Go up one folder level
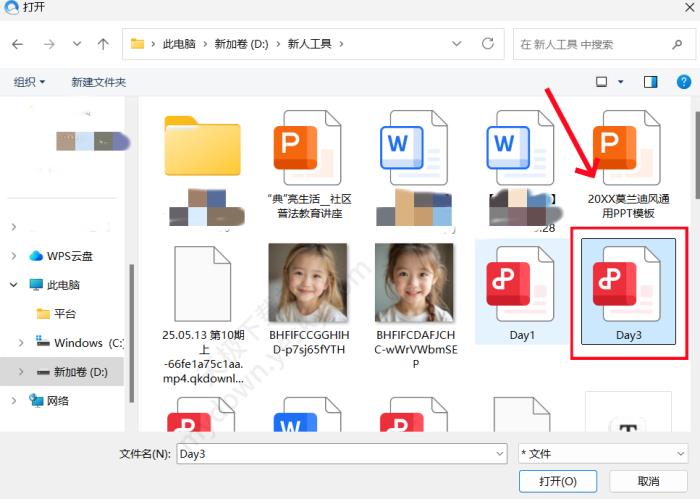The width and height of the screenshot is (700, 499). click(103, 44)
